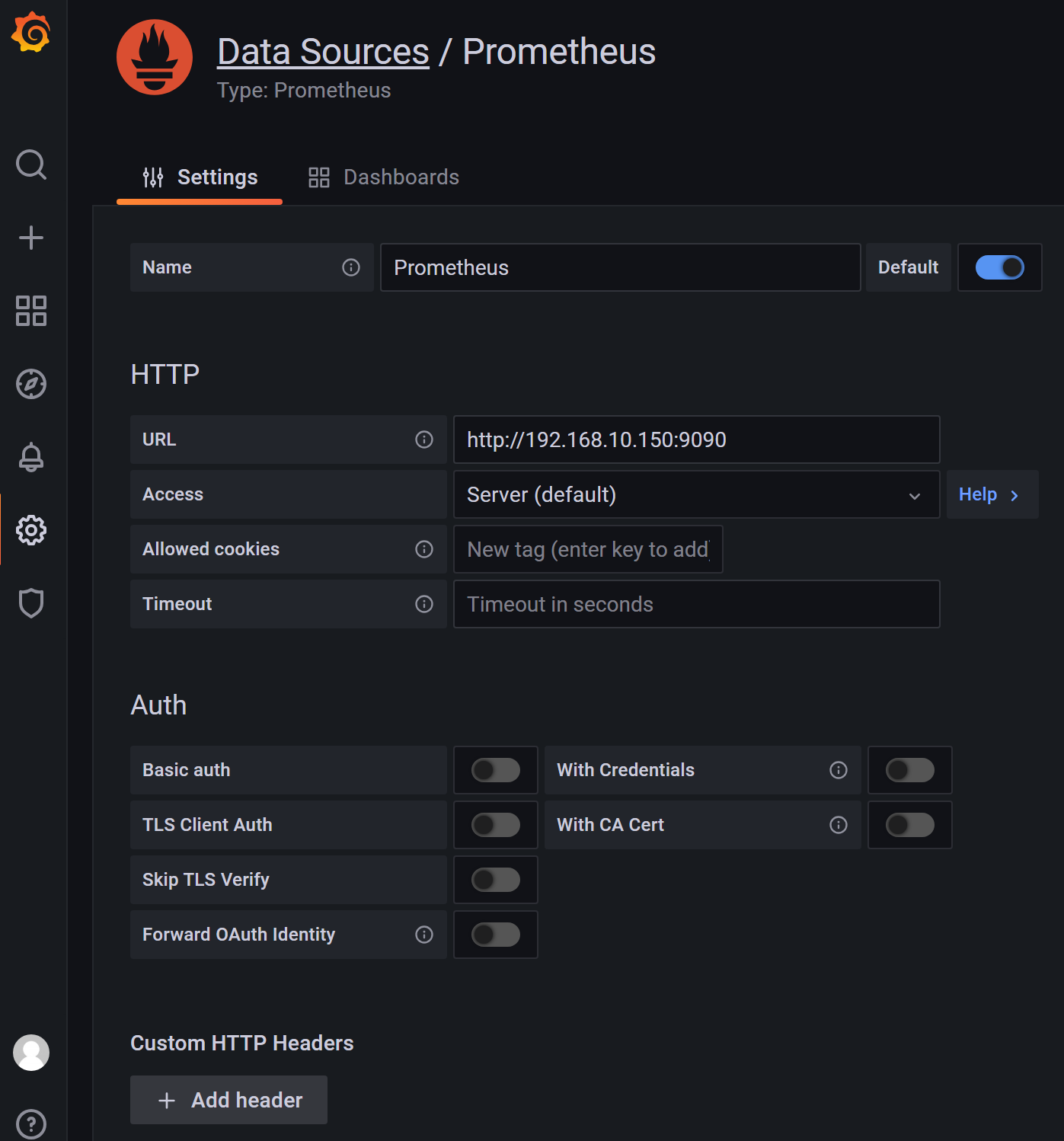Open the Server Admin shield icon
This screenshot has height=1141, width=1064.
(x=31, y=603)
